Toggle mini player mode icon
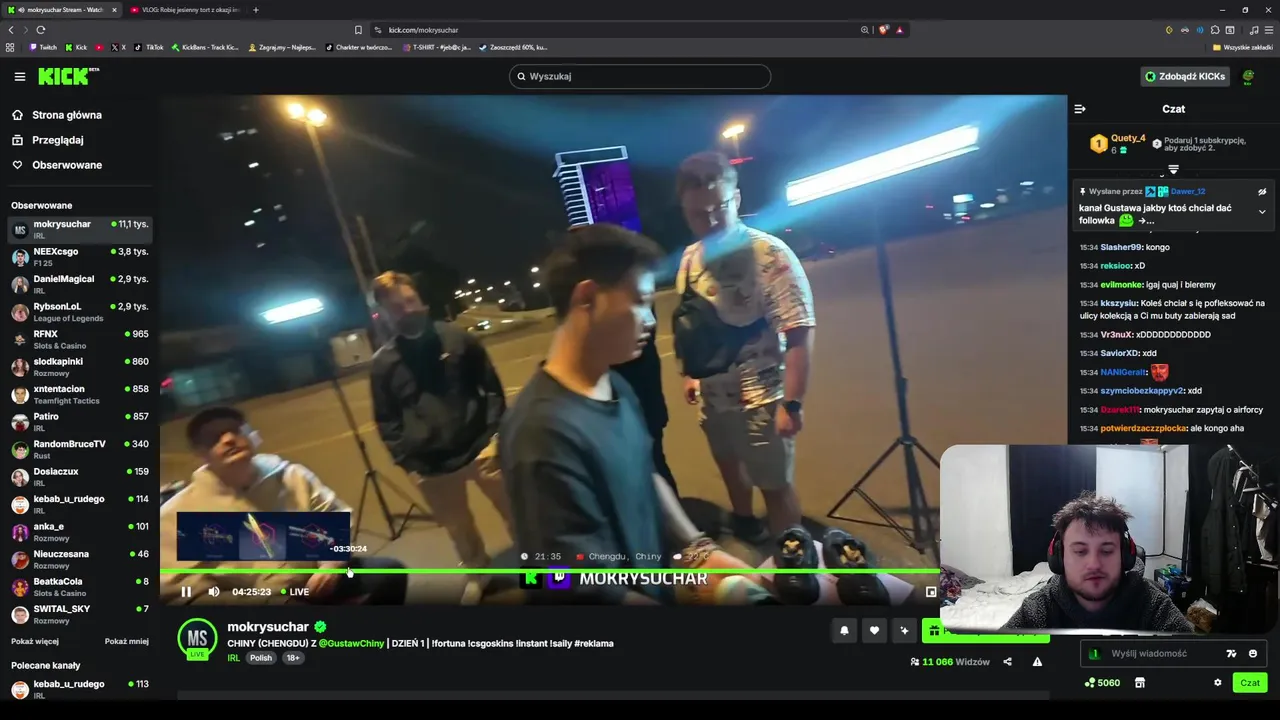 (931, 592)
